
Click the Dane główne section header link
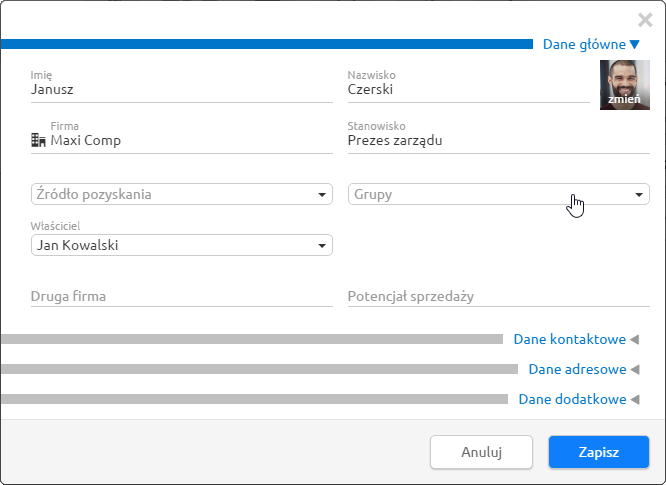click(584, 44)
